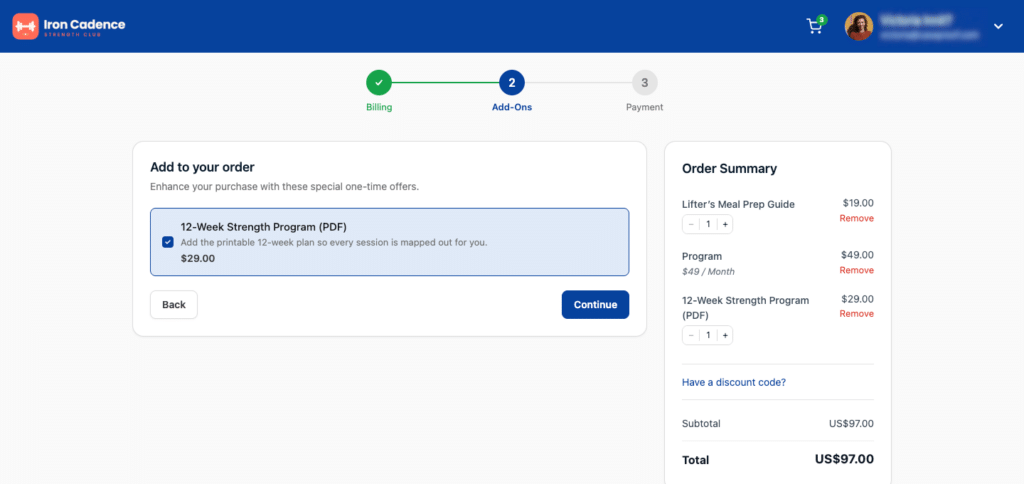This screenshot has height=484, width=1024.
Task: Remove 12-Week Strength Program from order summary
Action: 856,314
